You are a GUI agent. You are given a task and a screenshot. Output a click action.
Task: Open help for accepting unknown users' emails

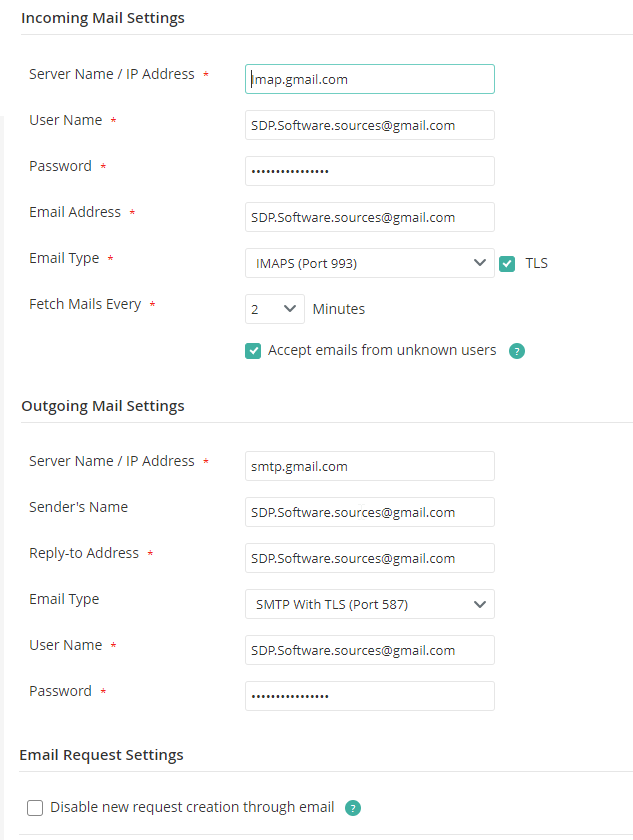[x=517, y=351]
